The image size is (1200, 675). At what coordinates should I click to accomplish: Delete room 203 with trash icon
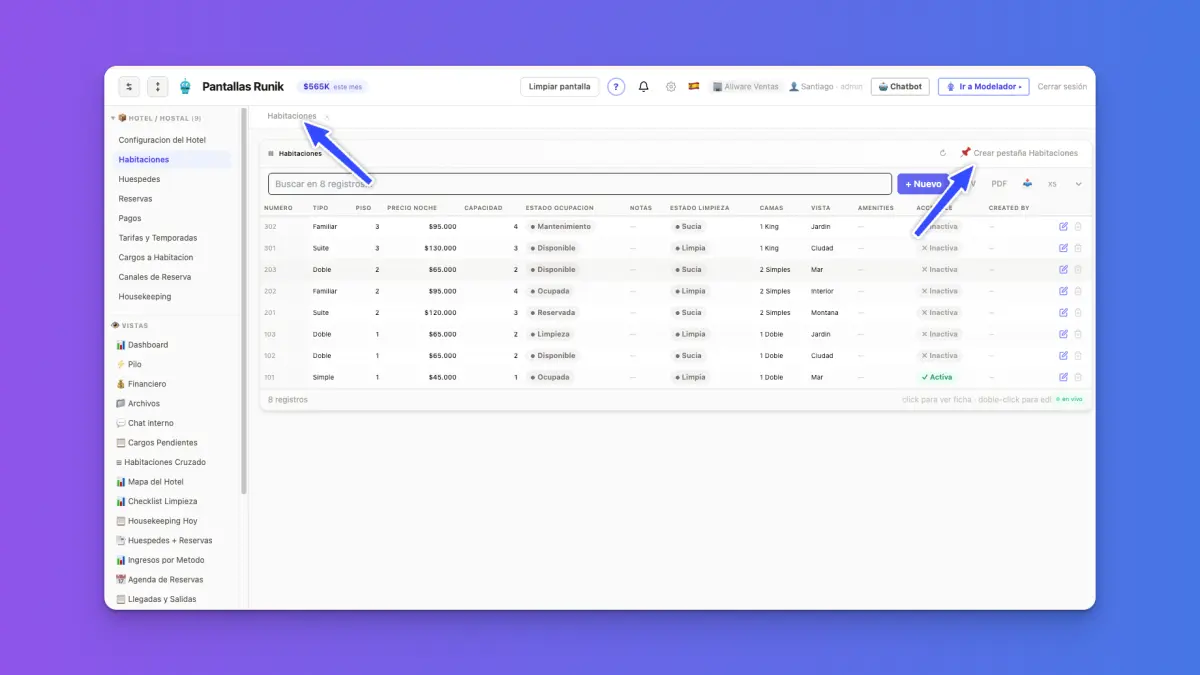click(1078, 270)
